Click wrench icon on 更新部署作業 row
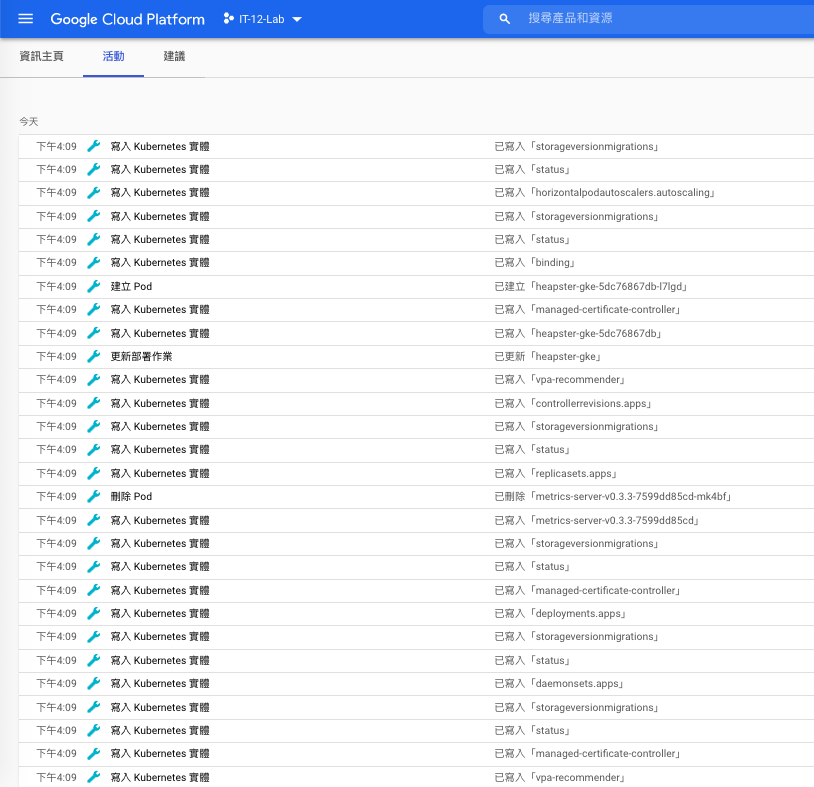814x787 pixels. [x=94, y=357]
